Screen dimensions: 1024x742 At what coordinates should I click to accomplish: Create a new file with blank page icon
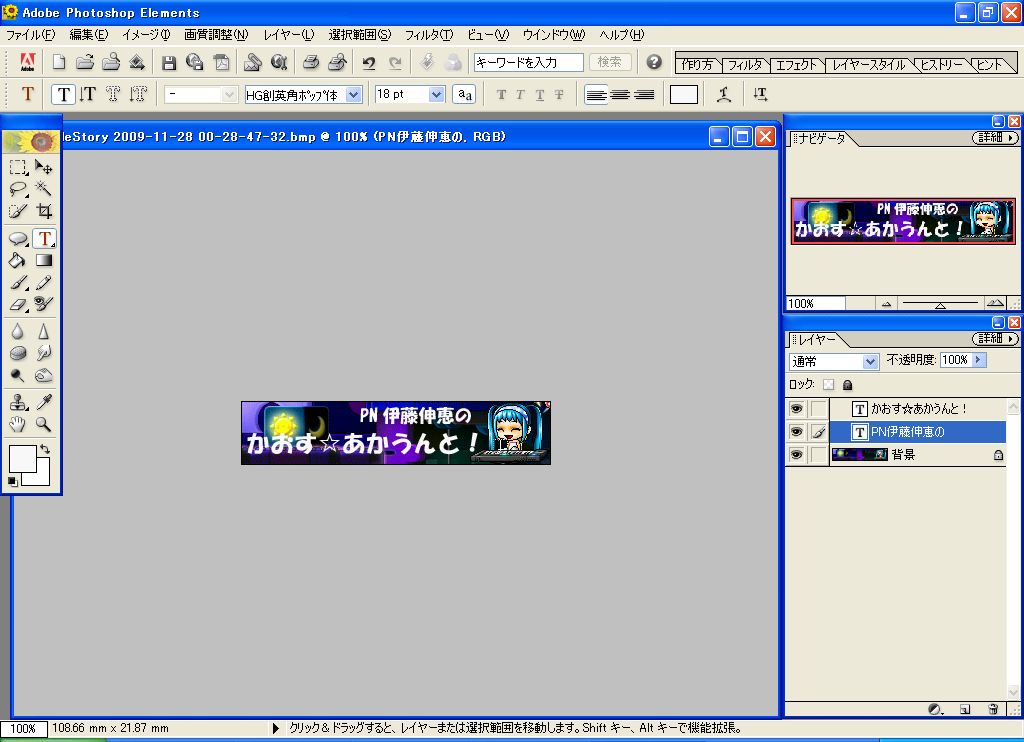point(59,62)
